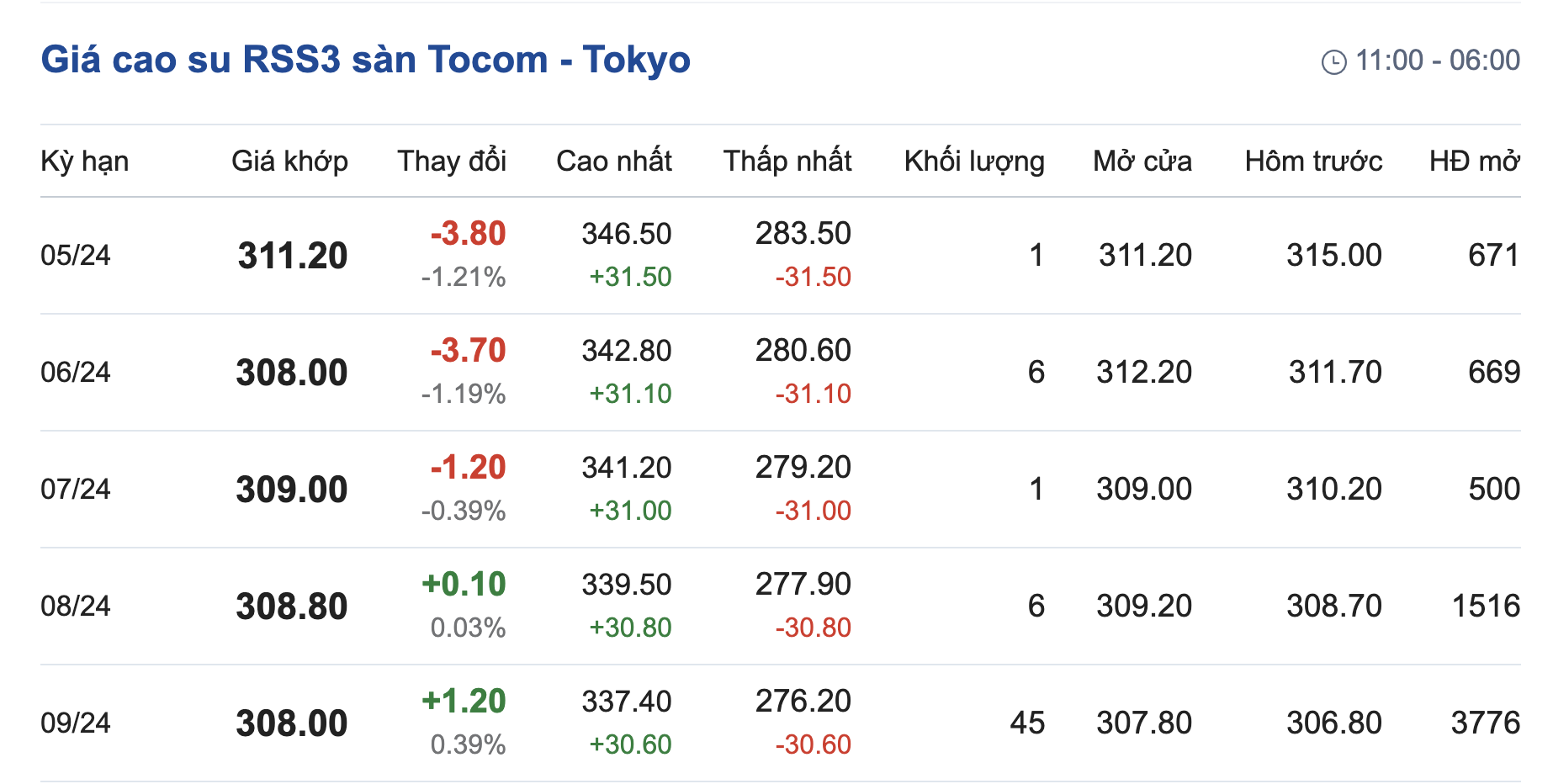1553x784 pixels.
Task: Choose the 09/24 contract term
Action: (76, 723)
